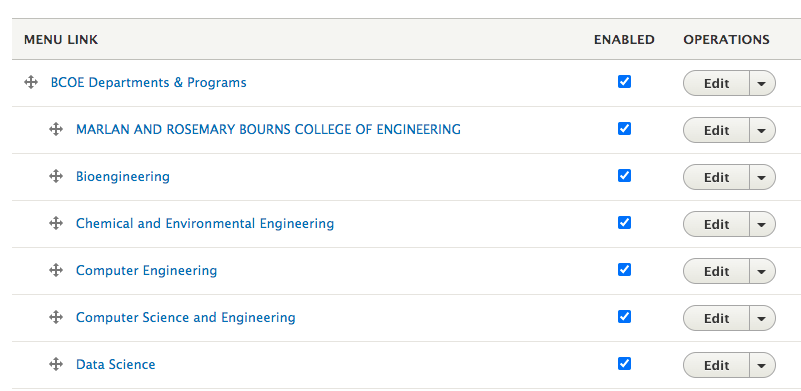Click the Enabled column header

(x=624, y=40)
